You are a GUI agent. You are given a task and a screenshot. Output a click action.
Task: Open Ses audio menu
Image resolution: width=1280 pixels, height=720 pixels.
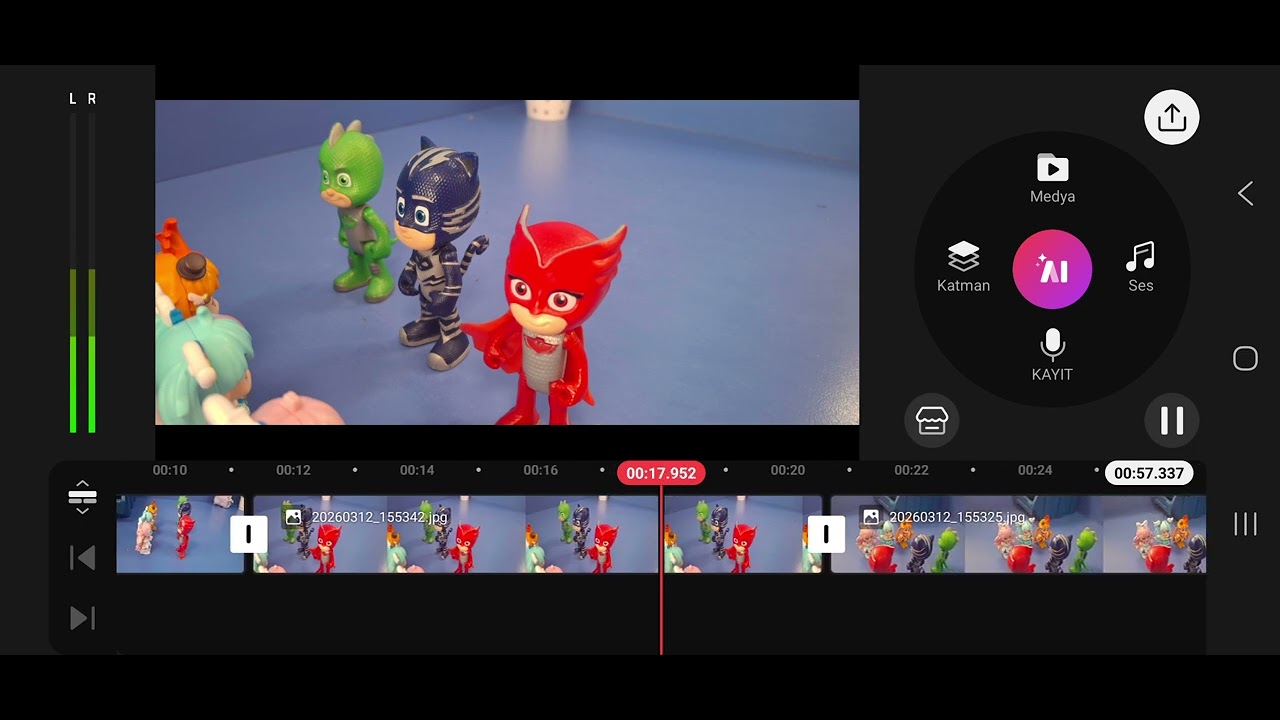[x=1140, y=267]
